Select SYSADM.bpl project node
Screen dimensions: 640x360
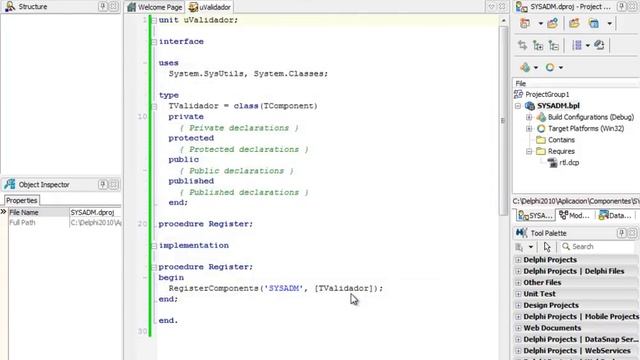point(558,106)
